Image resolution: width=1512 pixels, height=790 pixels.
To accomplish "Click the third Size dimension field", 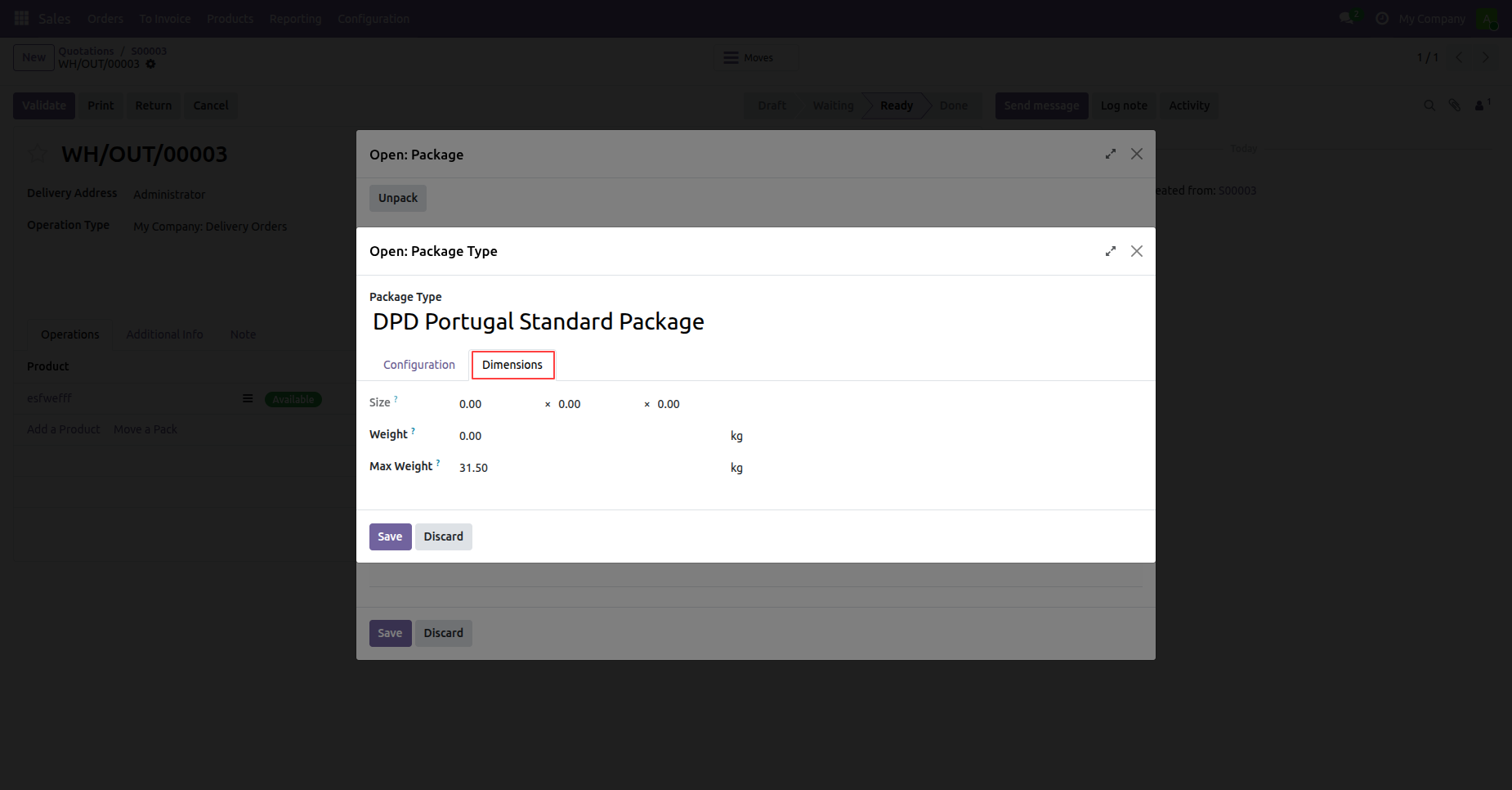I will tap(696, 404).
